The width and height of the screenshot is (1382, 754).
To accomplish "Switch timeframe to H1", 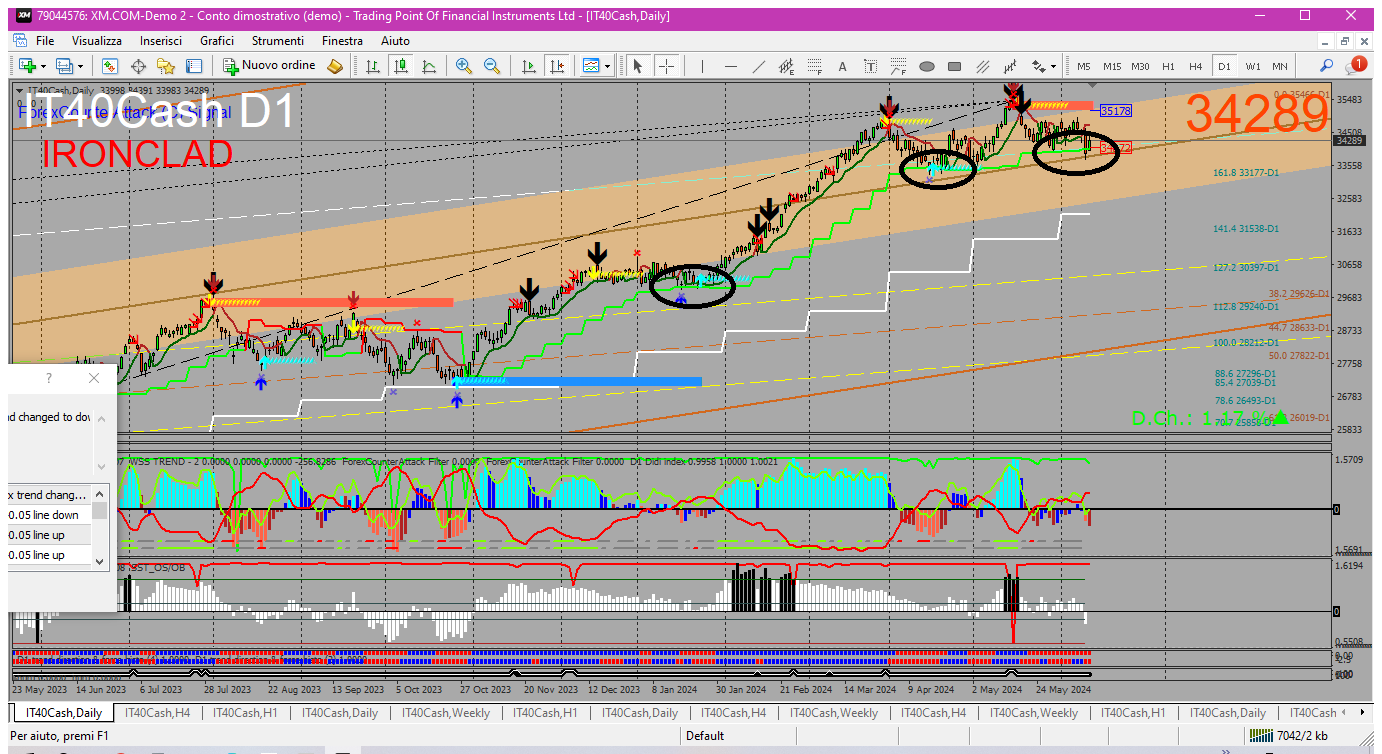I will click(1168, 66).
